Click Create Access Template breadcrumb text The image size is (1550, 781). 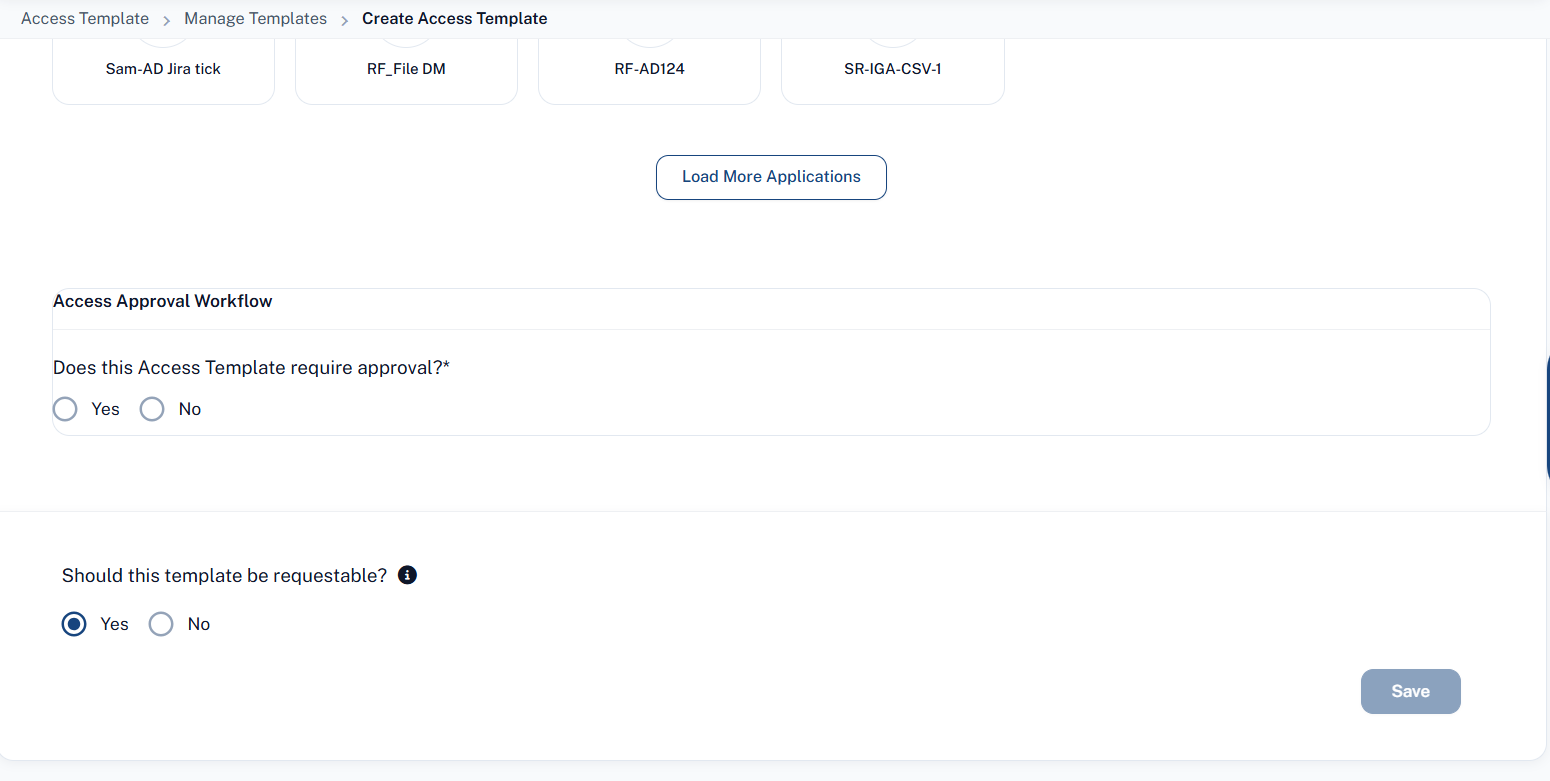454,19
